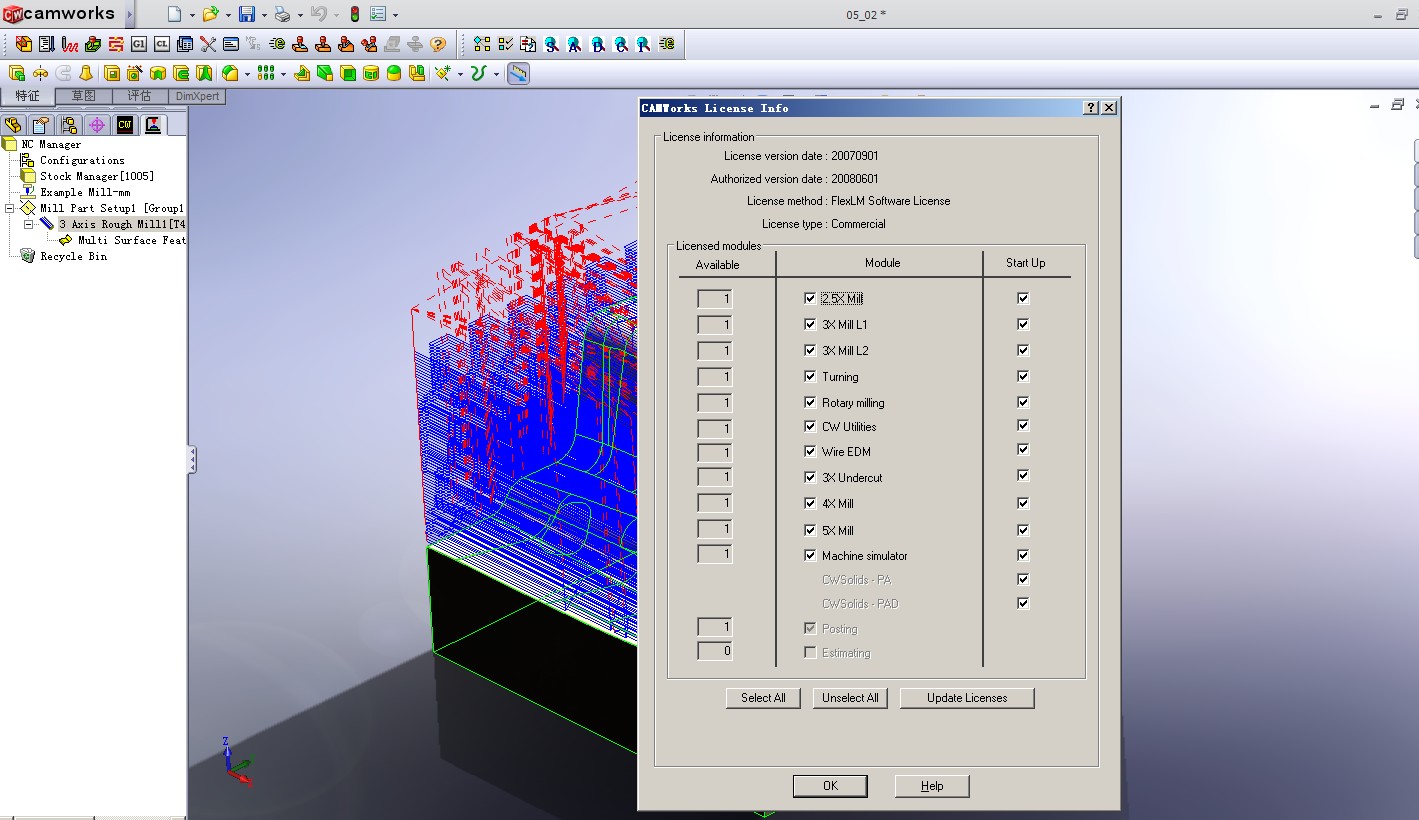Uncheck the Wire EDM module
The height and width of the screenshot is (820, 1419).
click(x=810, y=451)
